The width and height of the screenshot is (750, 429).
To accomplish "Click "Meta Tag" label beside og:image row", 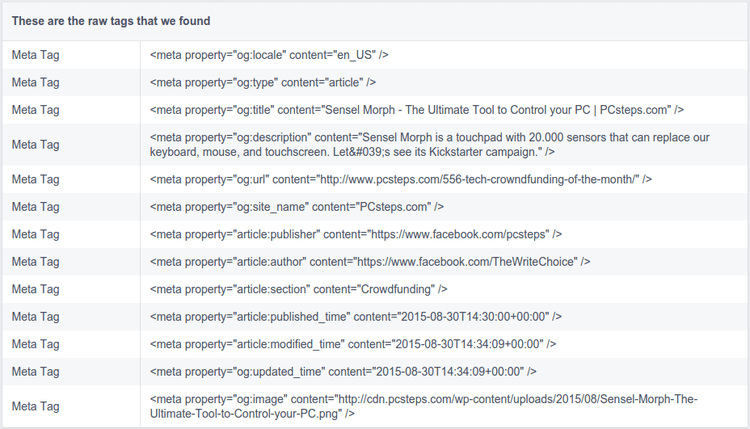I will point(35,406).
